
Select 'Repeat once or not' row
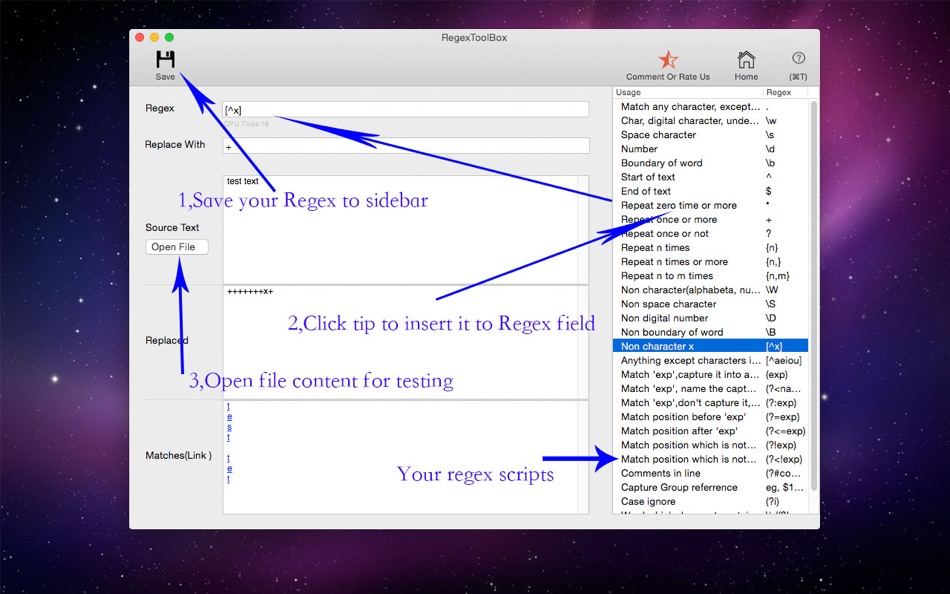point(710,233)
